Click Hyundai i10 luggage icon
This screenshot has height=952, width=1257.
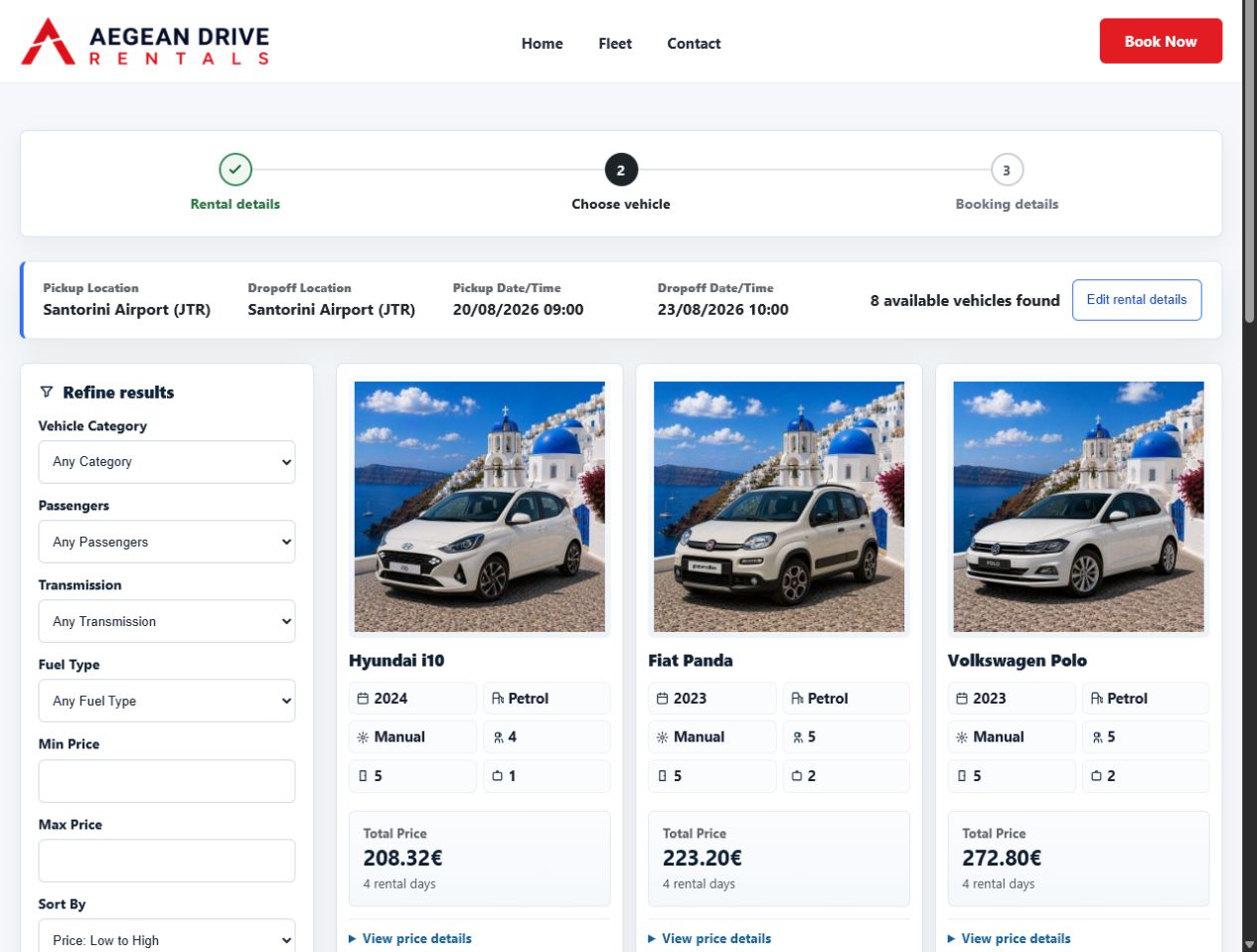click(498, 776)
